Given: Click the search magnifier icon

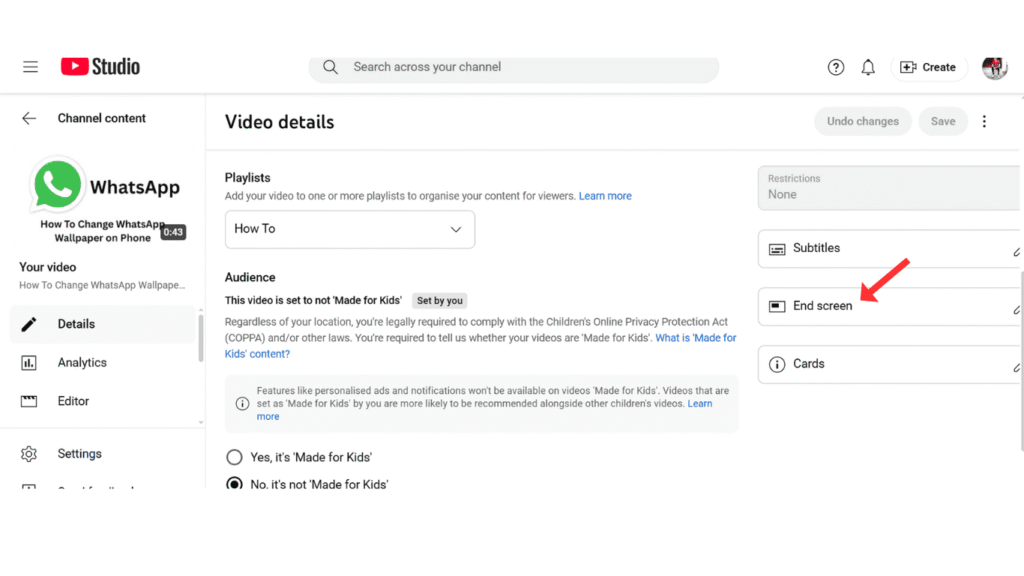Looking at the screenshot, I should (330, 67).
